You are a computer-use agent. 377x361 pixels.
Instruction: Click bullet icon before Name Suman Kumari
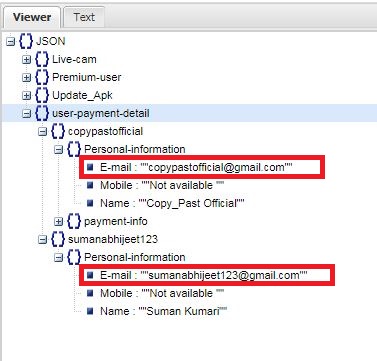pos(90,311)
